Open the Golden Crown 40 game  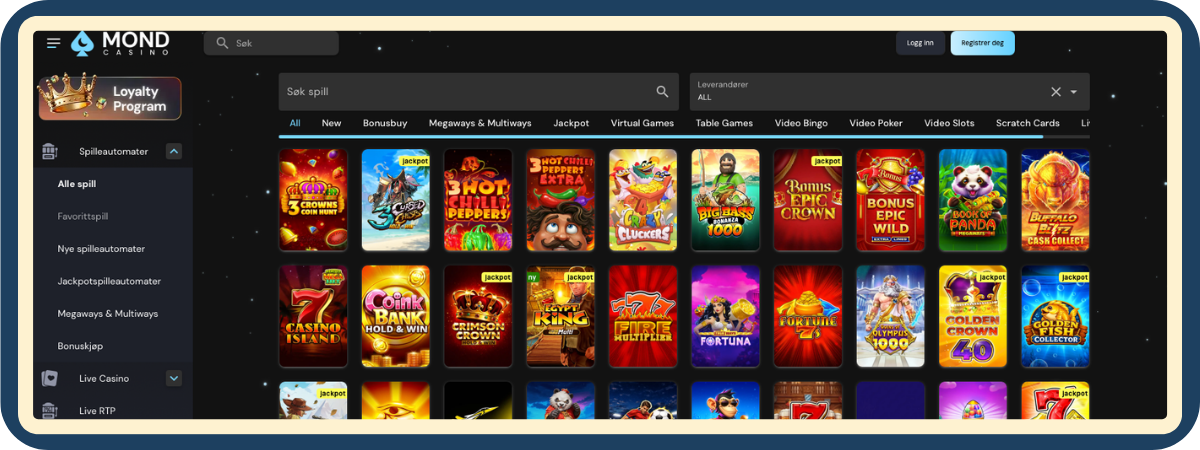click(973, 316)
